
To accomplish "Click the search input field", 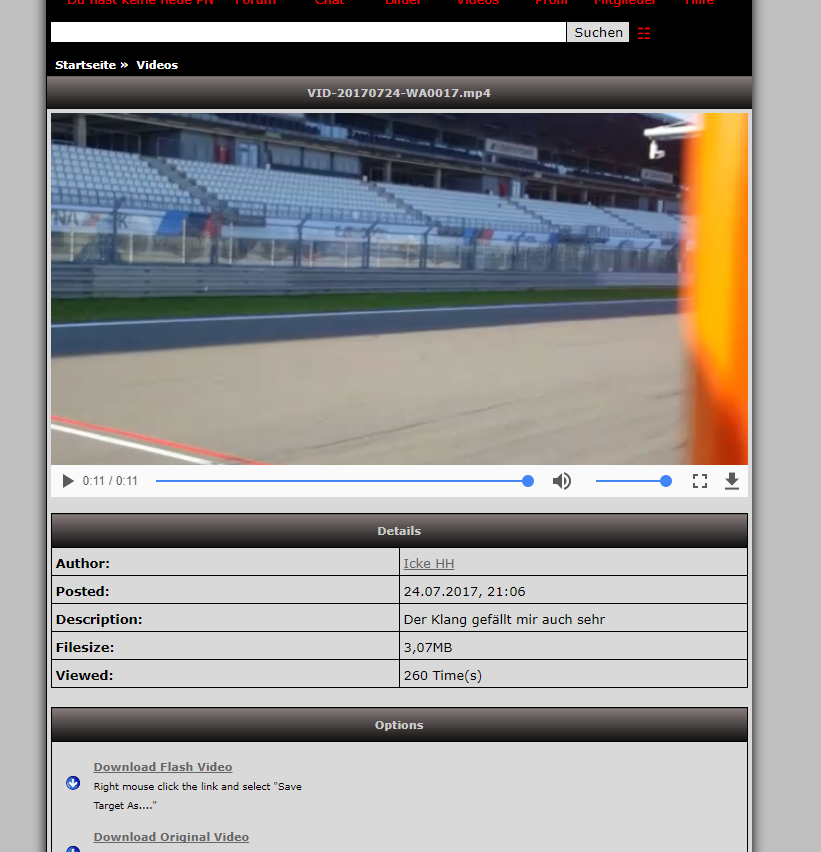I will (308, 32).
